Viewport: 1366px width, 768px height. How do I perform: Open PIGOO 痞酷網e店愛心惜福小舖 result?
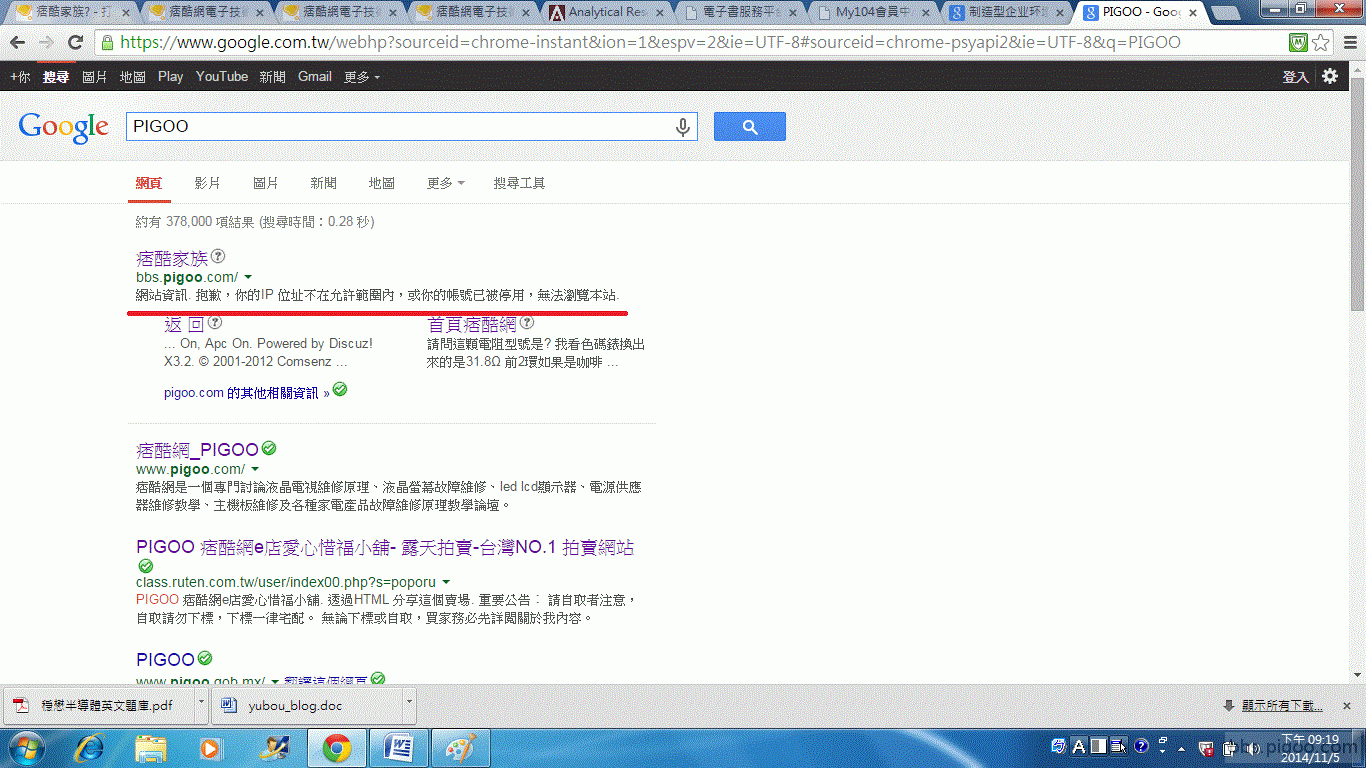click(385, 548)
